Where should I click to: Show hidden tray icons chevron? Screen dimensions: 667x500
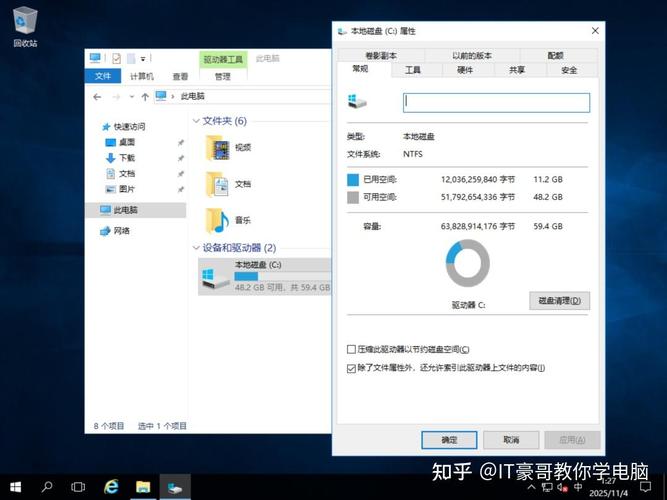tap(531, 487)
